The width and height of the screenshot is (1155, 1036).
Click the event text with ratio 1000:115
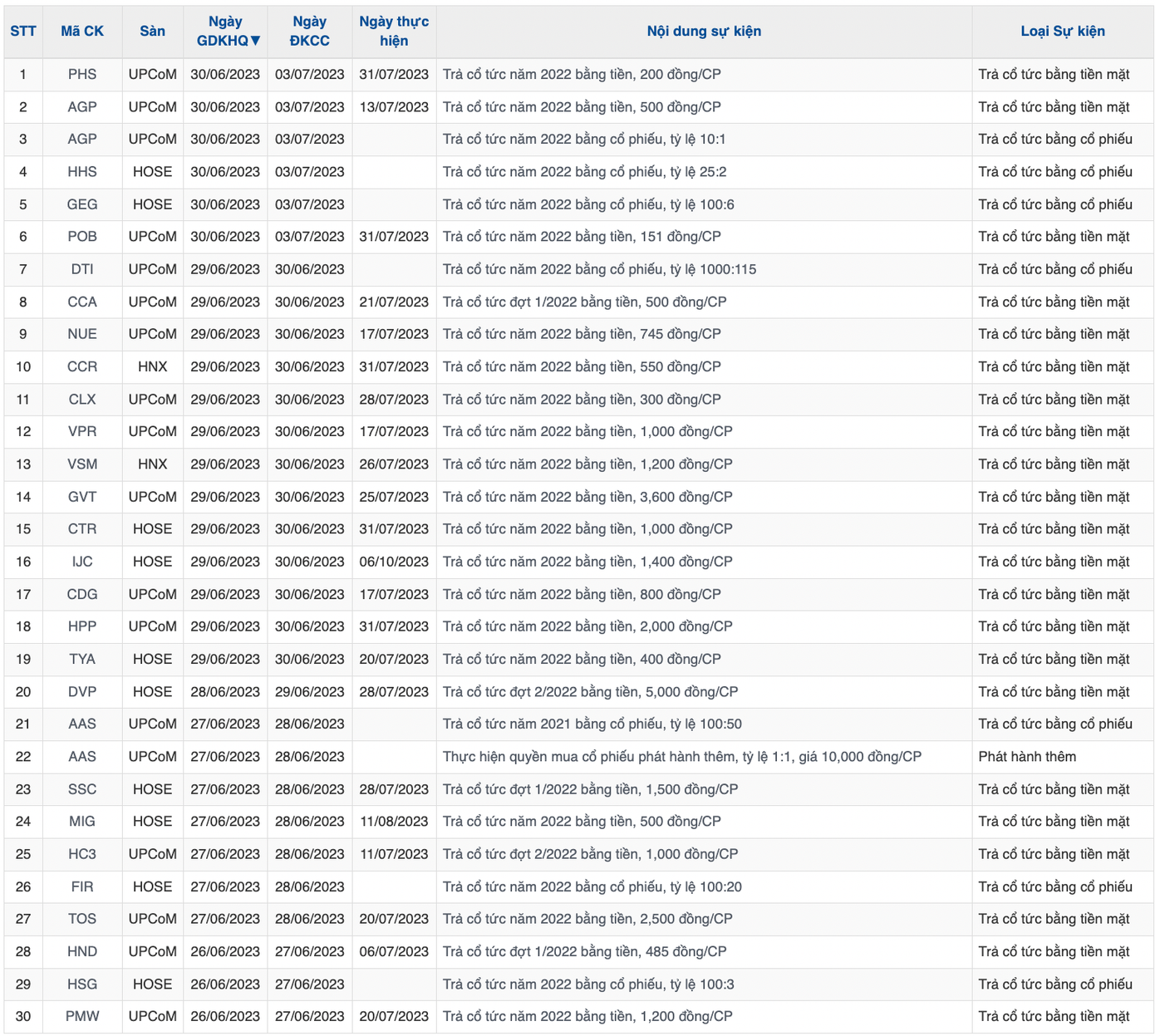(x=599, y=269)
